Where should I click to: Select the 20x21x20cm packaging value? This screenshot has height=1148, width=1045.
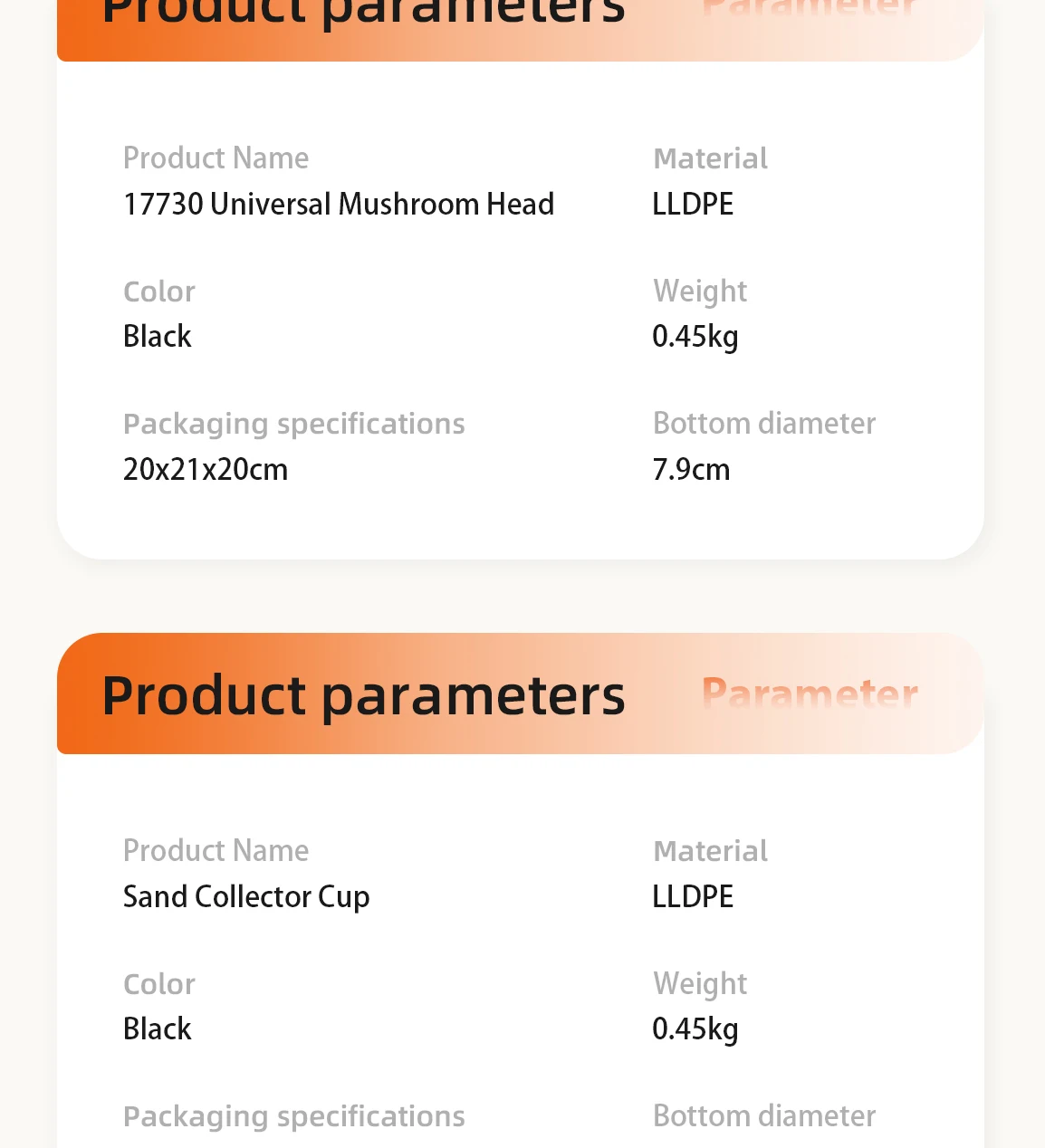tap(206, 469)
